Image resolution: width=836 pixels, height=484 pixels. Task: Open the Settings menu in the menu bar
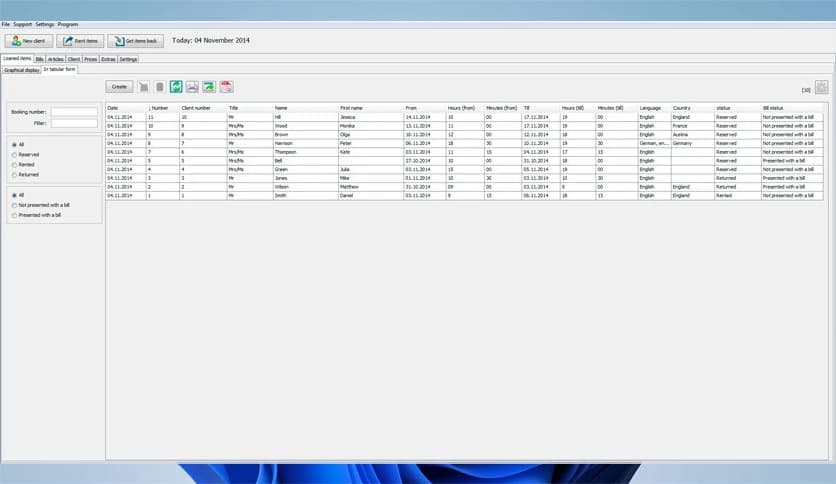click(x=45, y=25)
